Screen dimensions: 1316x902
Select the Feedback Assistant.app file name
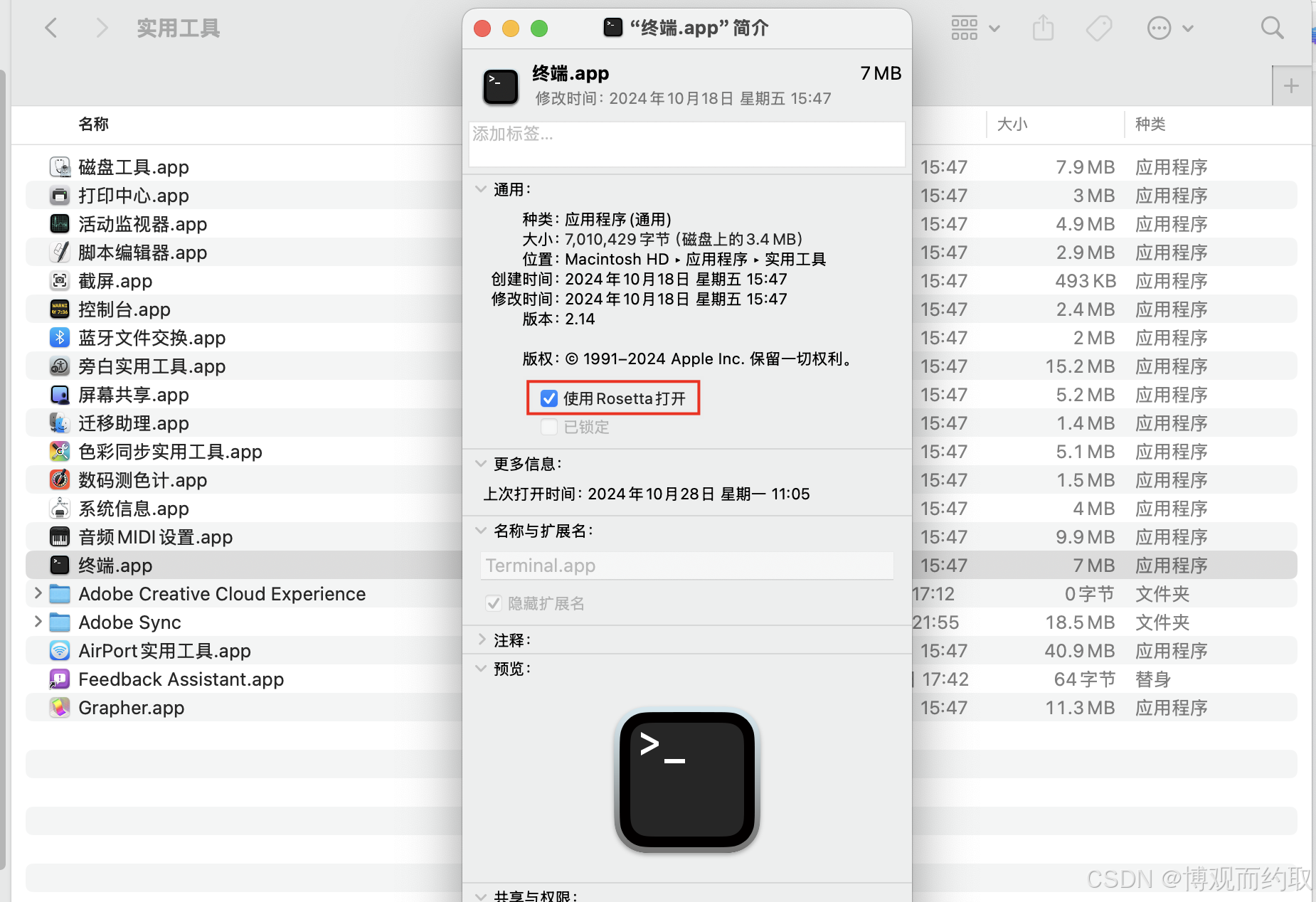click(x=181, y=679)
